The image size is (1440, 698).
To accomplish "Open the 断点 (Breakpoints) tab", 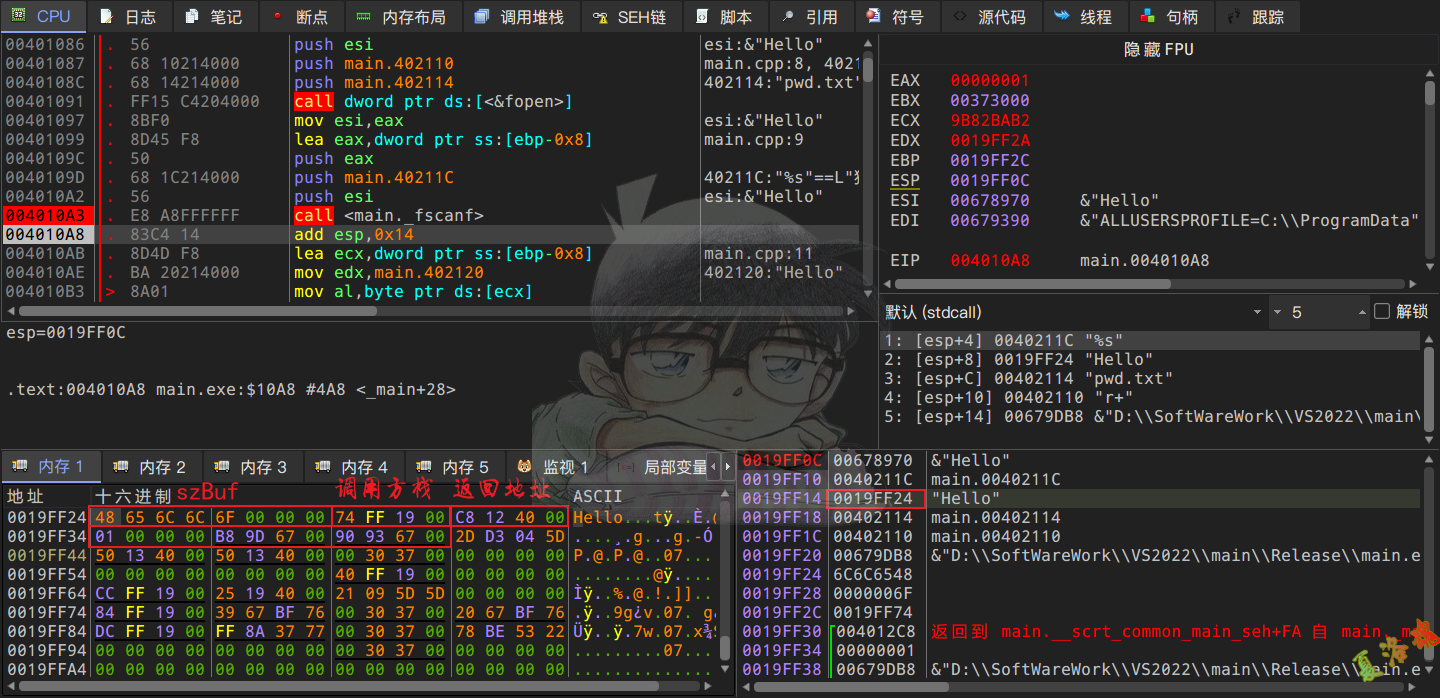I will coord(301,17).
